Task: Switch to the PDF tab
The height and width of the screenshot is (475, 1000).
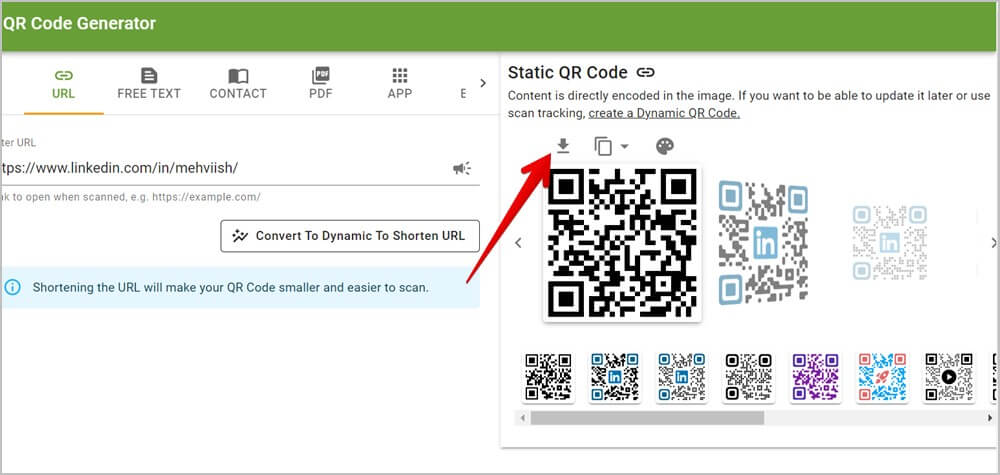Action: (x=321, y=85)
